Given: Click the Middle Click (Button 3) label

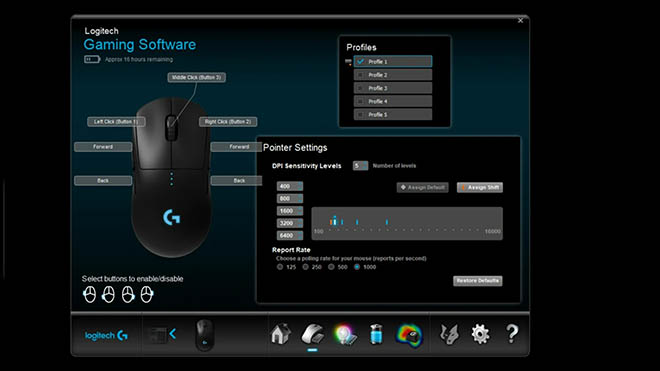Looking at the screenshot, I should click(x=197, y=77).
